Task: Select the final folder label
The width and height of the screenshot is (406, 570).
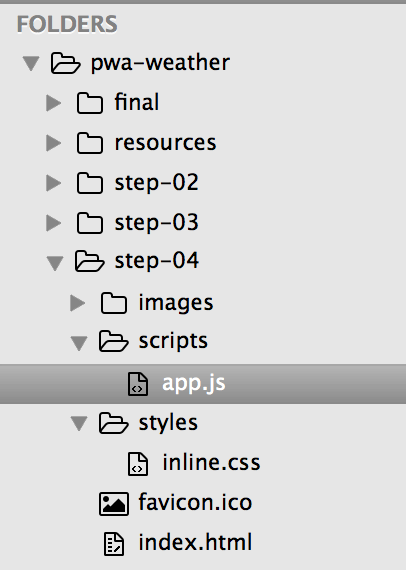Action: coord(137,102)
